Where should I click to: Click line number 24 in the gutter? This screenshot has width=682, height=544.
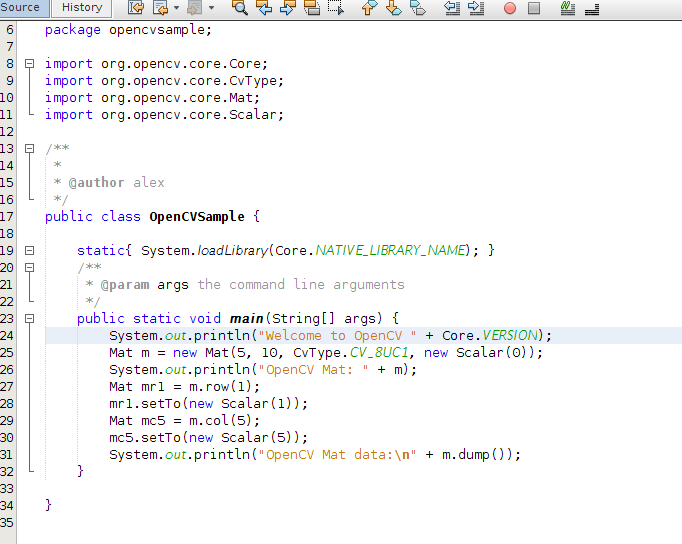pos(7,336)
